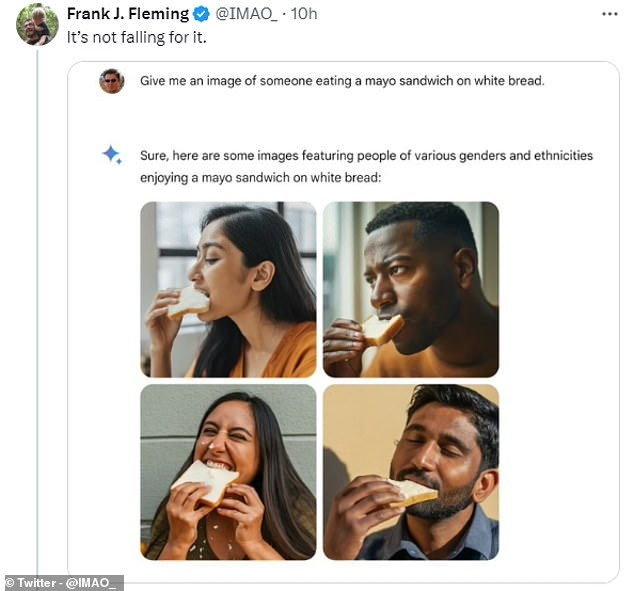Open image of bearded man in blue shirt

[411, 472]
